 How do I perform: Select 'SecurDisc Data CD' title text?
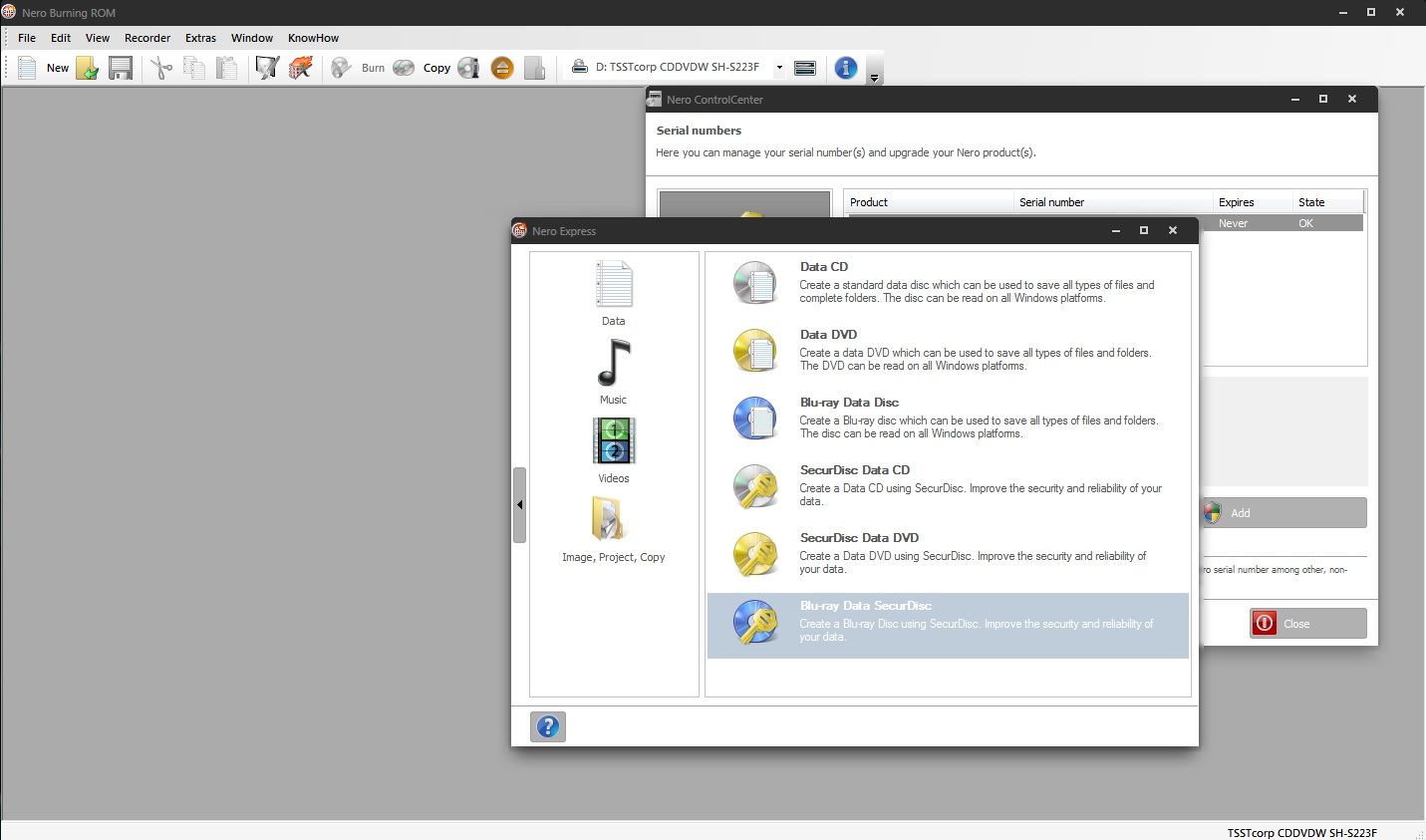(855, 469)
